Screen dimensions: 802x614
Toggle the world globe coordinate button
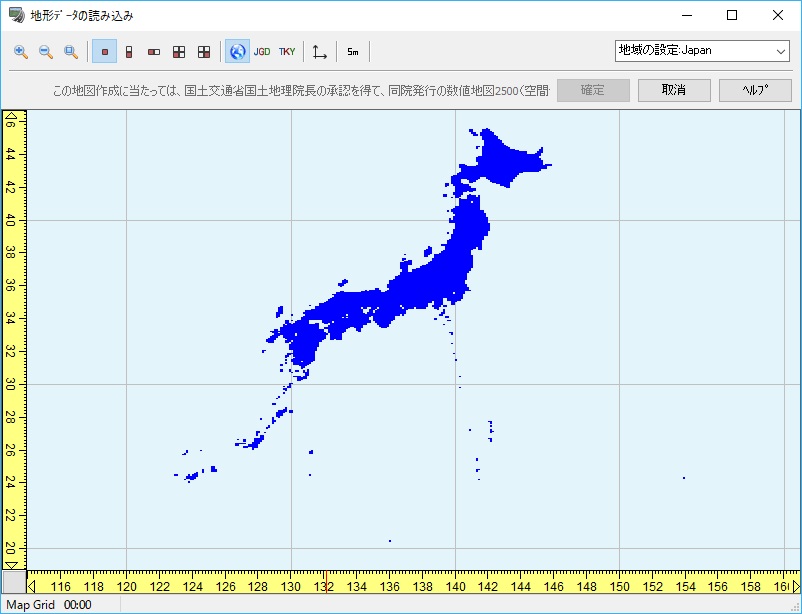click(x=237, y=51)
